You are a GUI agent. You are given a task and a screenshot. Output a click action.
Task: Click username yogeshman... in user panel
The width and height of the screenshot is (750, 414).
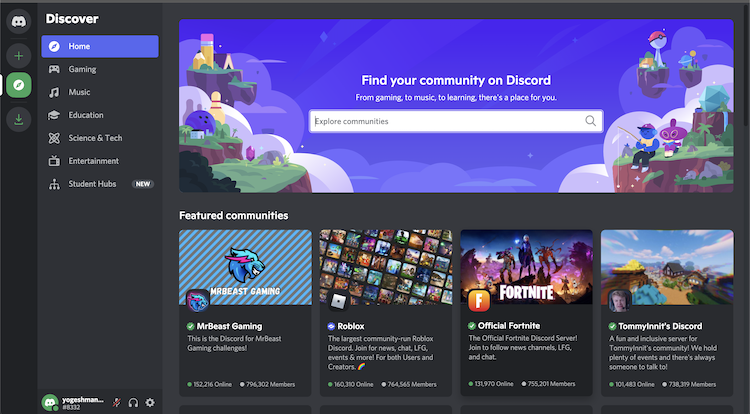(83, 399)
